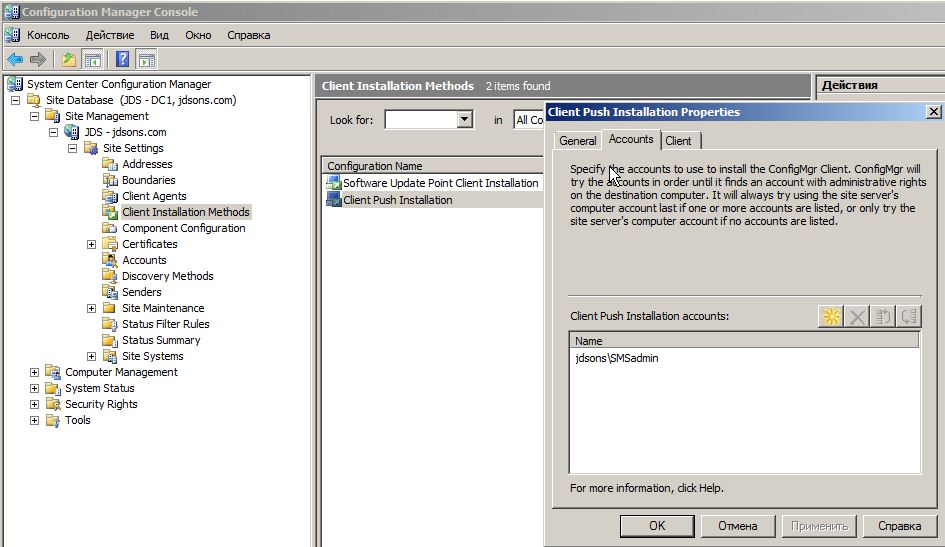The width and height of the screenshot is (945, 547).
Task: Click the Name column header in accounts list
Action: 744,341
